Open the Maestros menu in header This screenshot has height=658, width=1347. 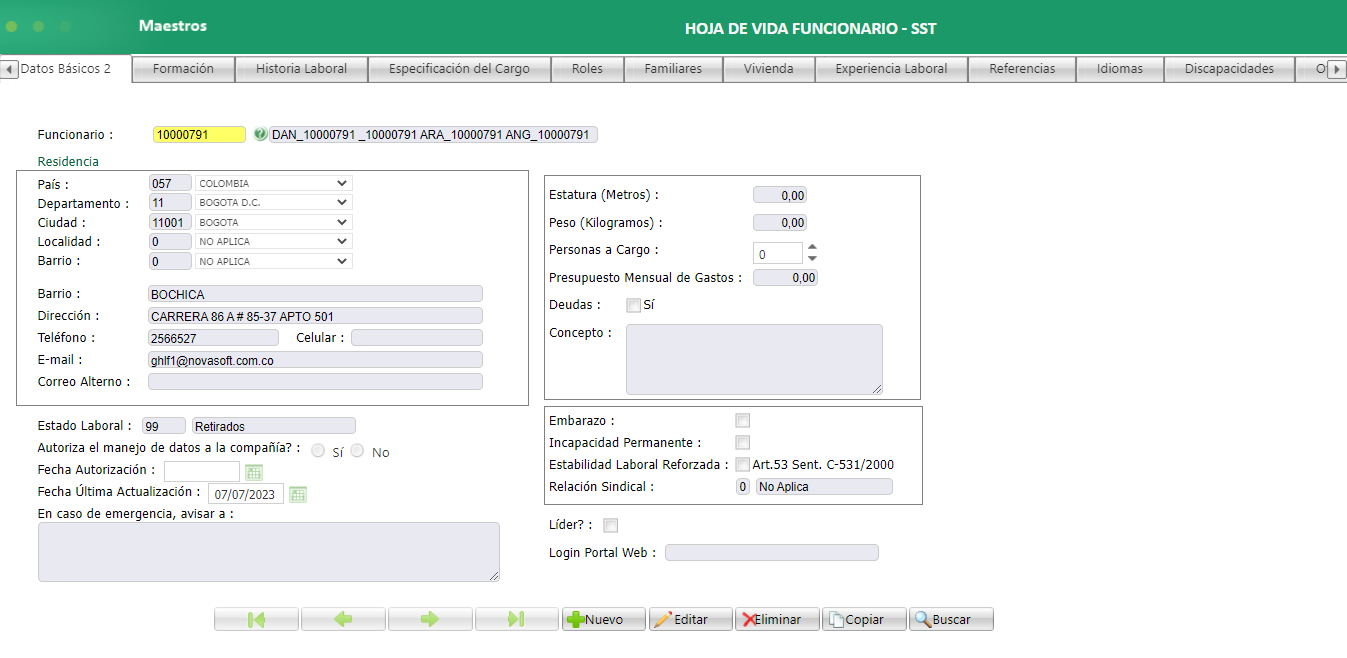pyautogui.click(x=173, y=26)
